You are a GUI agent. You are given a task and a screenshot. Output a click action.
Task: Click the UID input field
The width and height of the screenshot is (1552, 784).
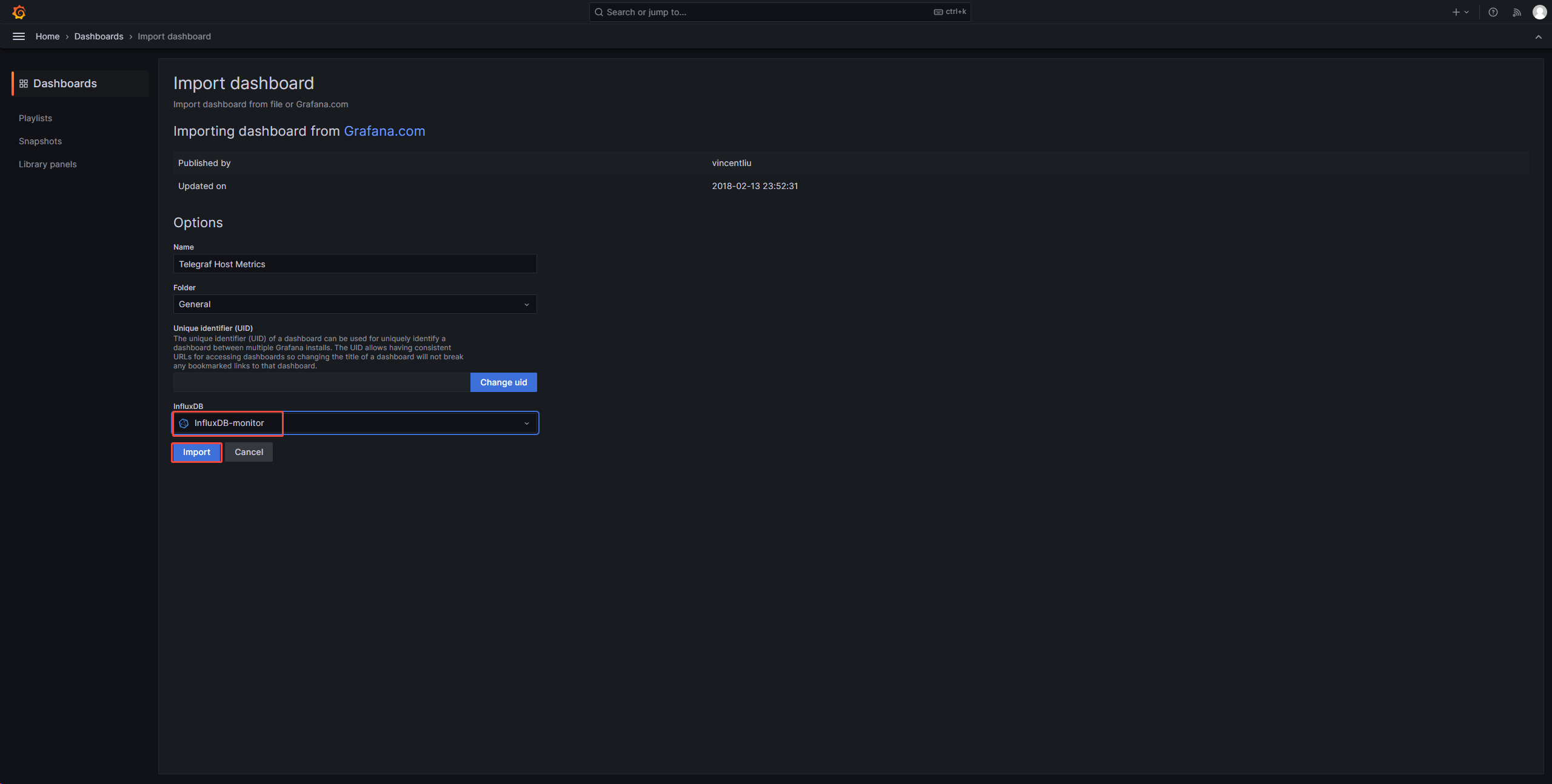tap(322, 382)
